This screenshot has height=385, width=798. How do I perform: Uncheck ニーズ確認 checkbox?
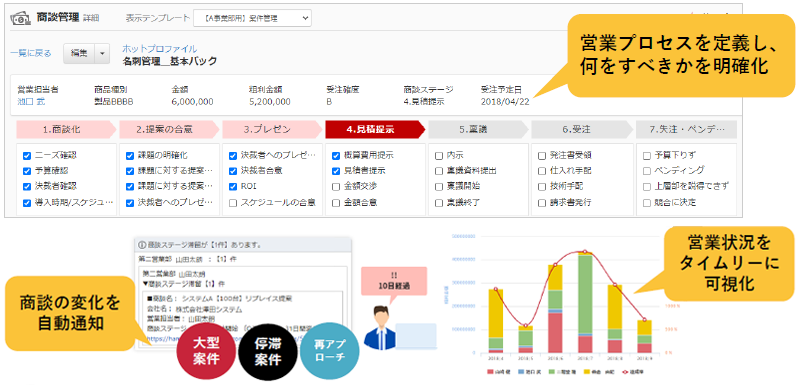coord(27,155)
